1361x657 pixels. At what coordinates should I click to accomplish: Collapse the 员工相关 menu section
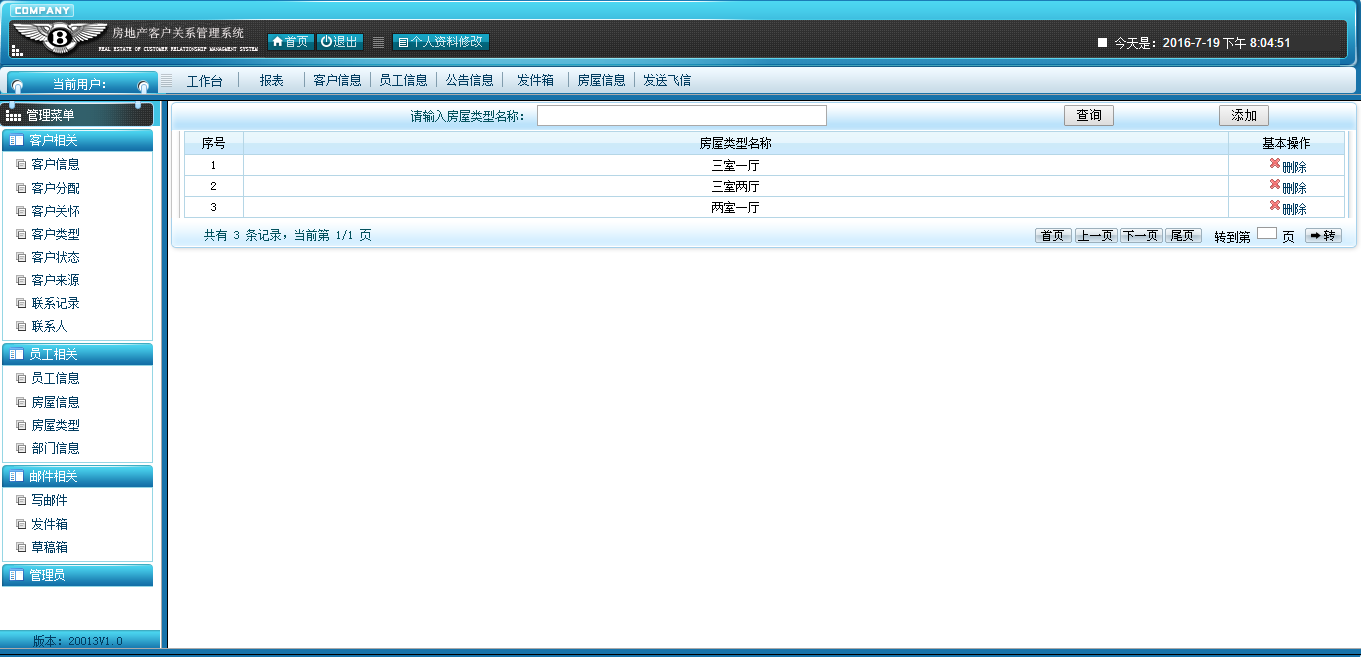(78, 354)
